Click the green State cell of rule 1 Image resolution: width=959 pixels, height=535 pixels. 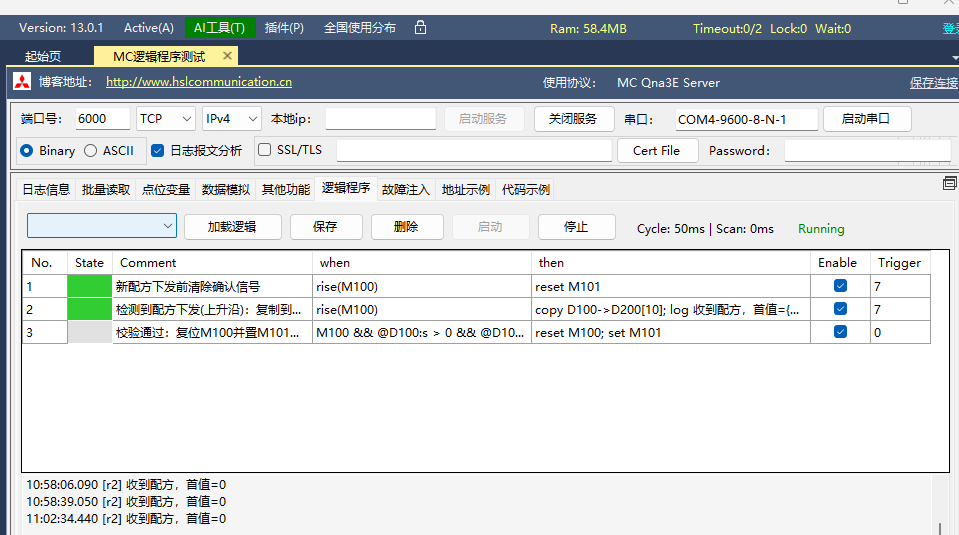(x=89, y=286)
